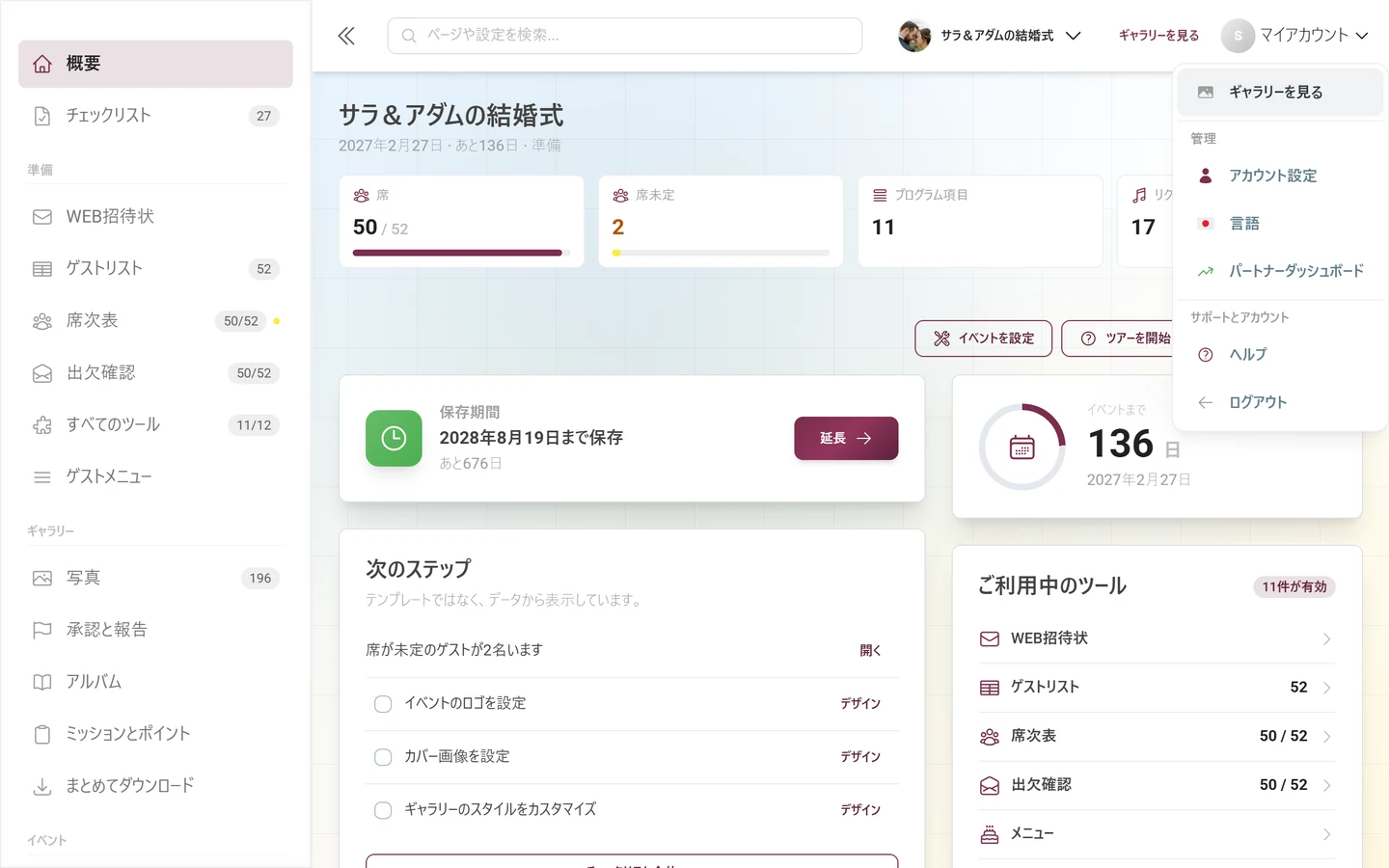
Task: Open ヘルプ from the account menu
Action: tap(1280, 355)
